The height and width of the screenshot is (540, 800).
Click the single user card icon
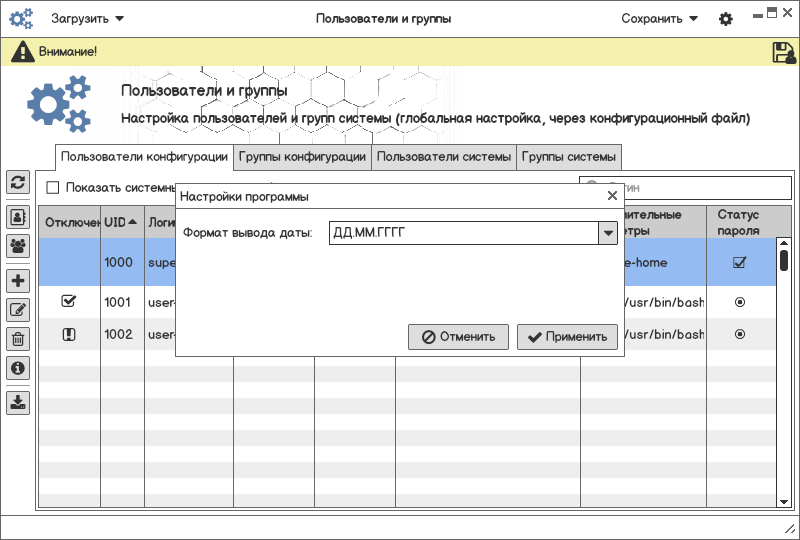coord(18,216)
